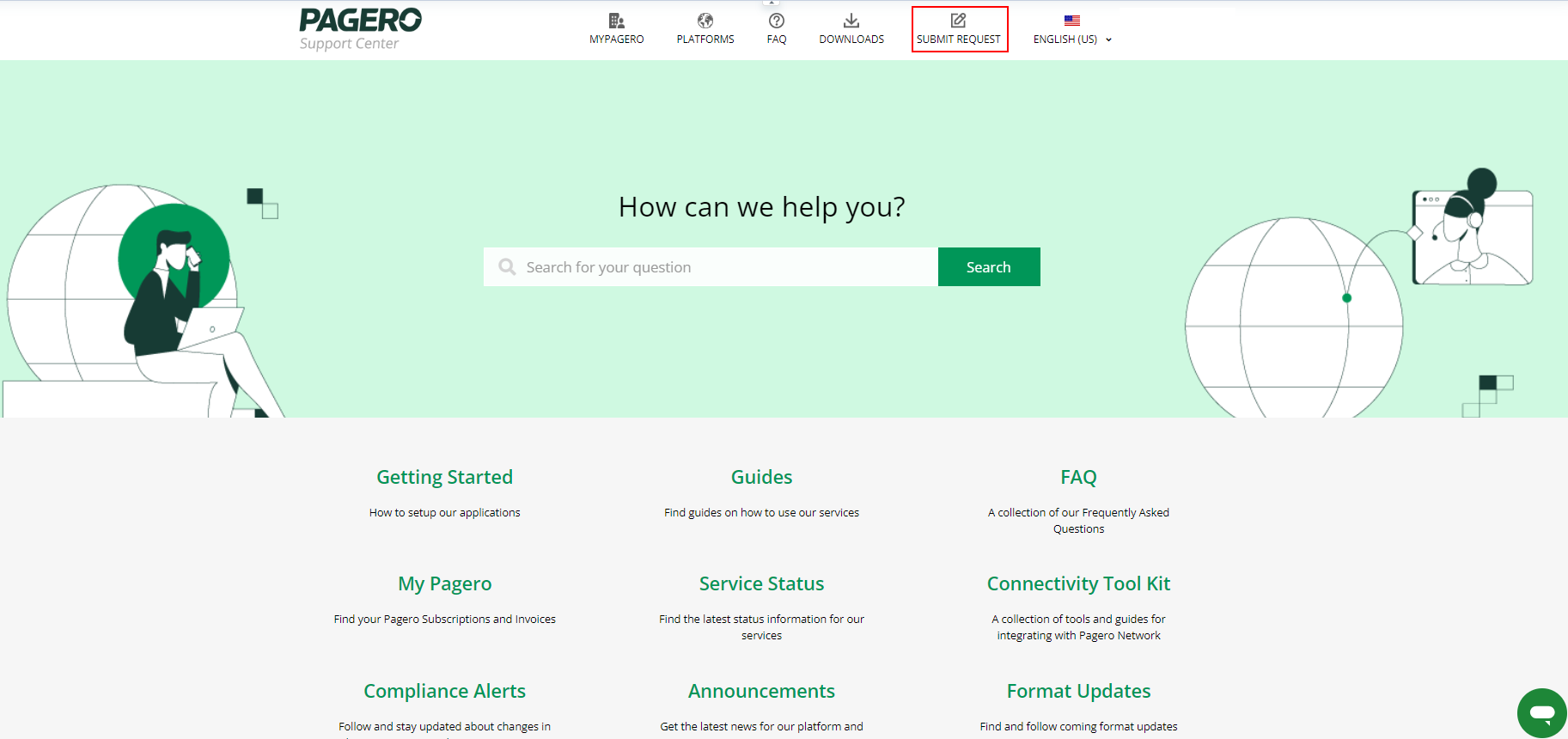Open the Guides section link
This screenshot has height=739, width=1568.
[x=762, y=477]
